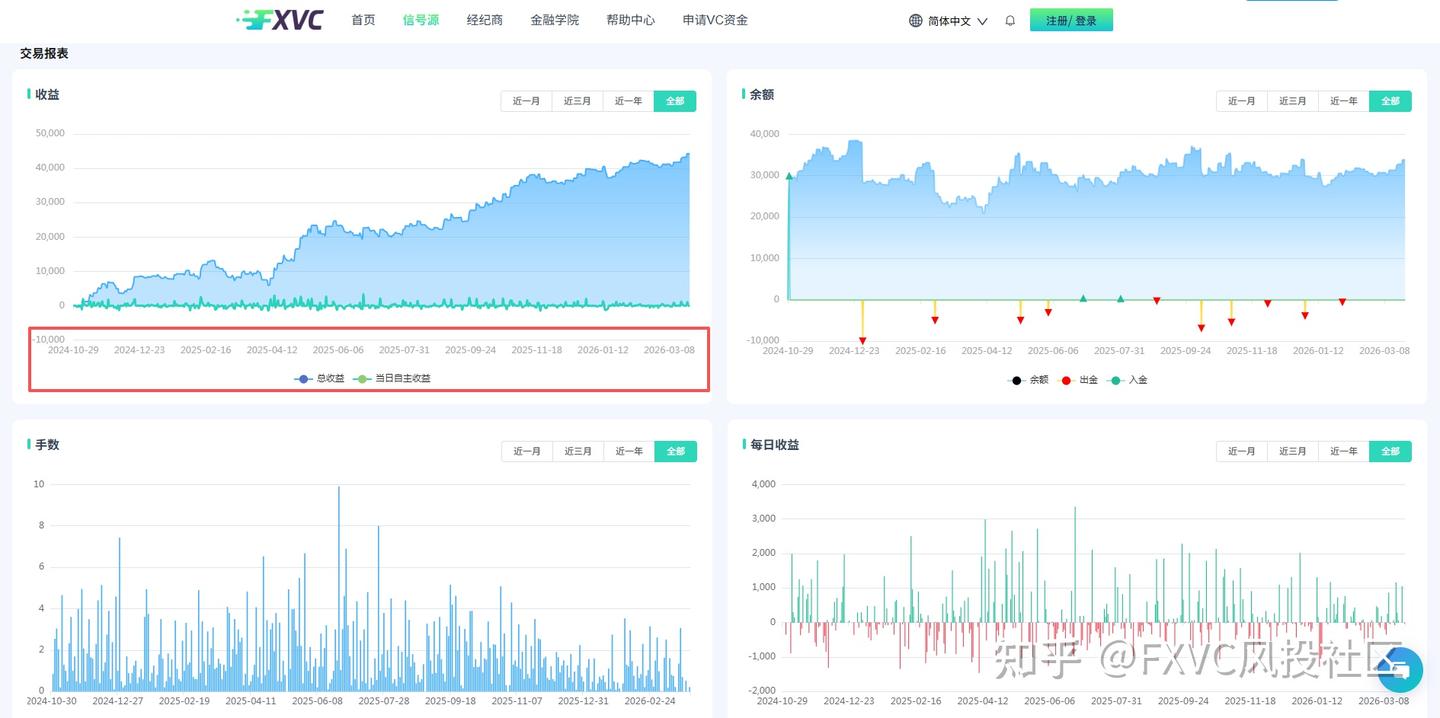This screenshot has width=1440, height=718.
Task: Click the globe language icon
Action: pyautogui.click(x=914, y=20)
